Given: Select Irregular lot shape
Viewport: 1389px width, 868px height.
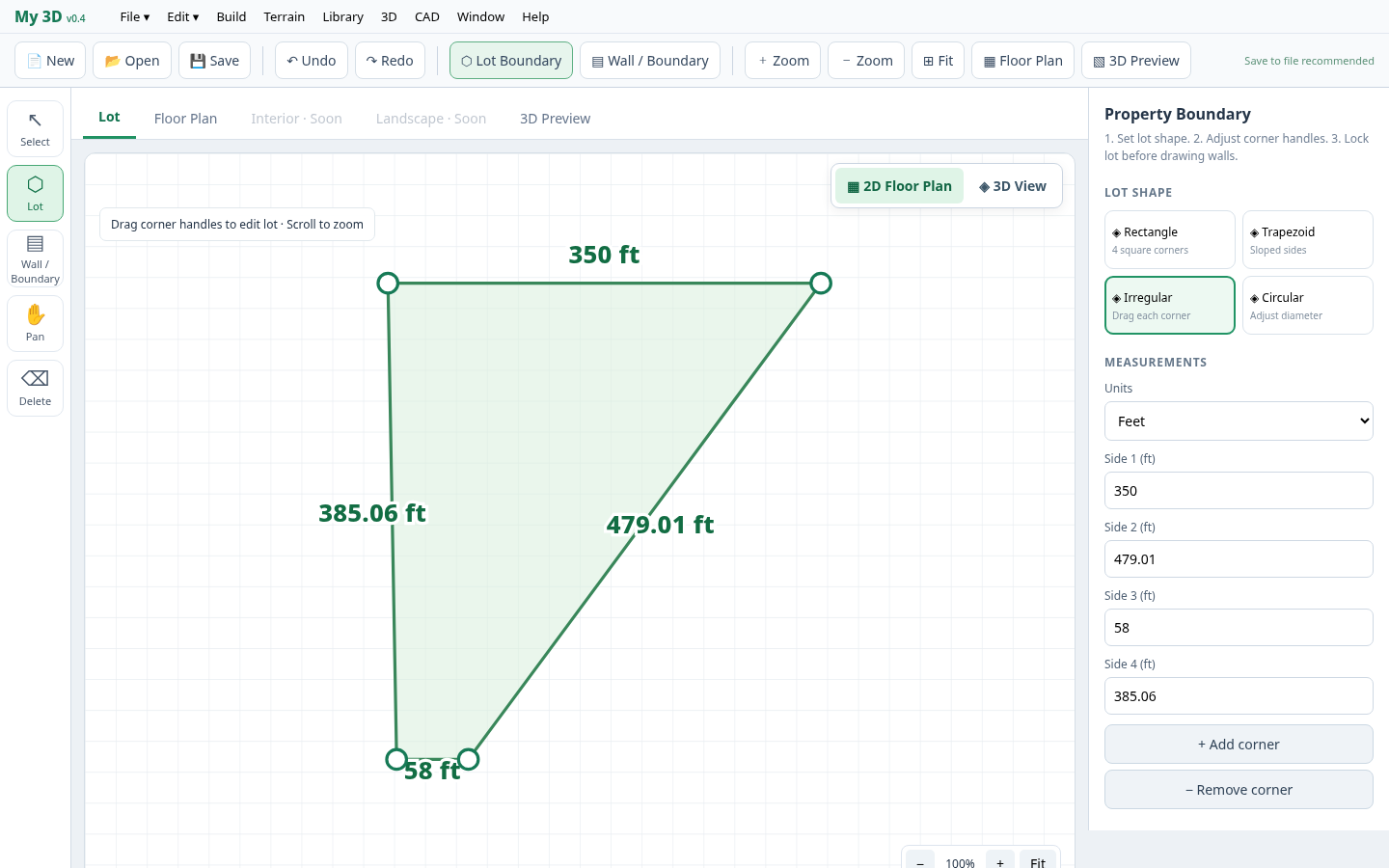Looking at the screenshot, I should point(1169,305).
